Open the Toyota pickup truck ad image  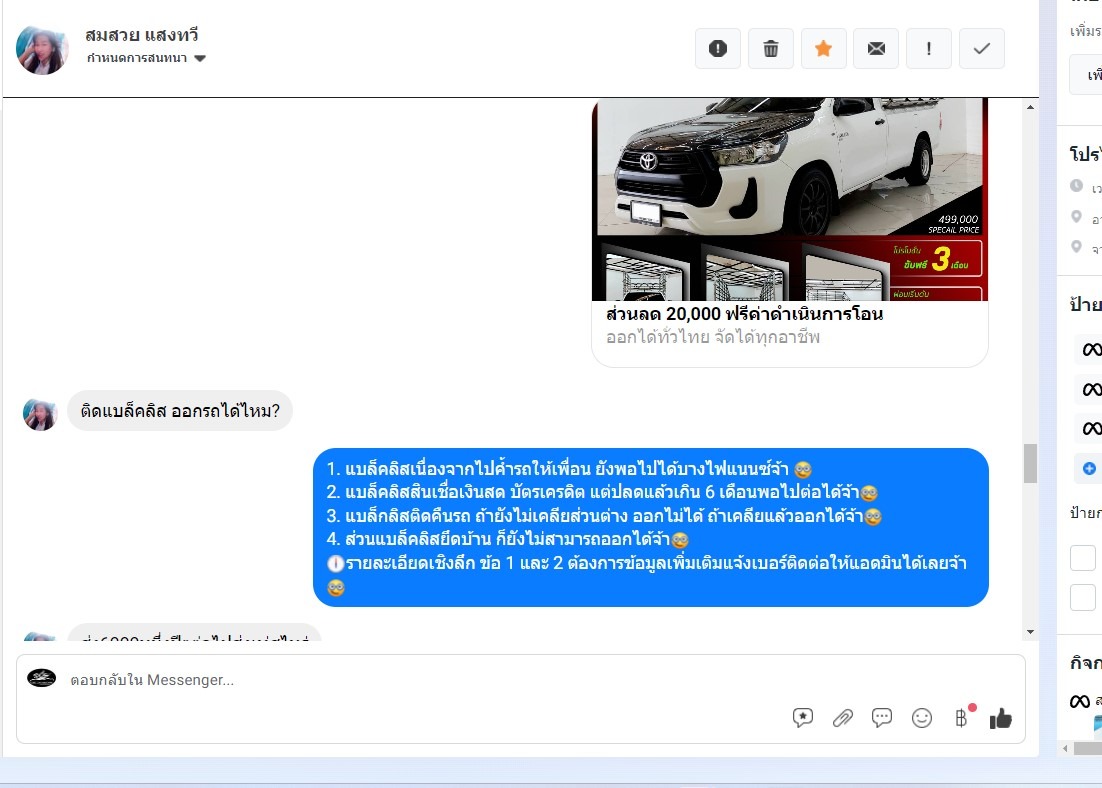(789, 199)
